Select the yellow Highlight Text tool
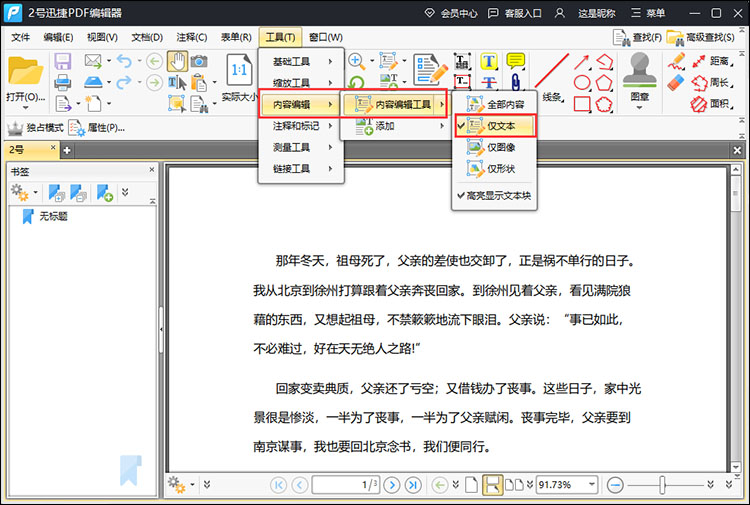This screenshot has width=750, height=505. (489, 61)
